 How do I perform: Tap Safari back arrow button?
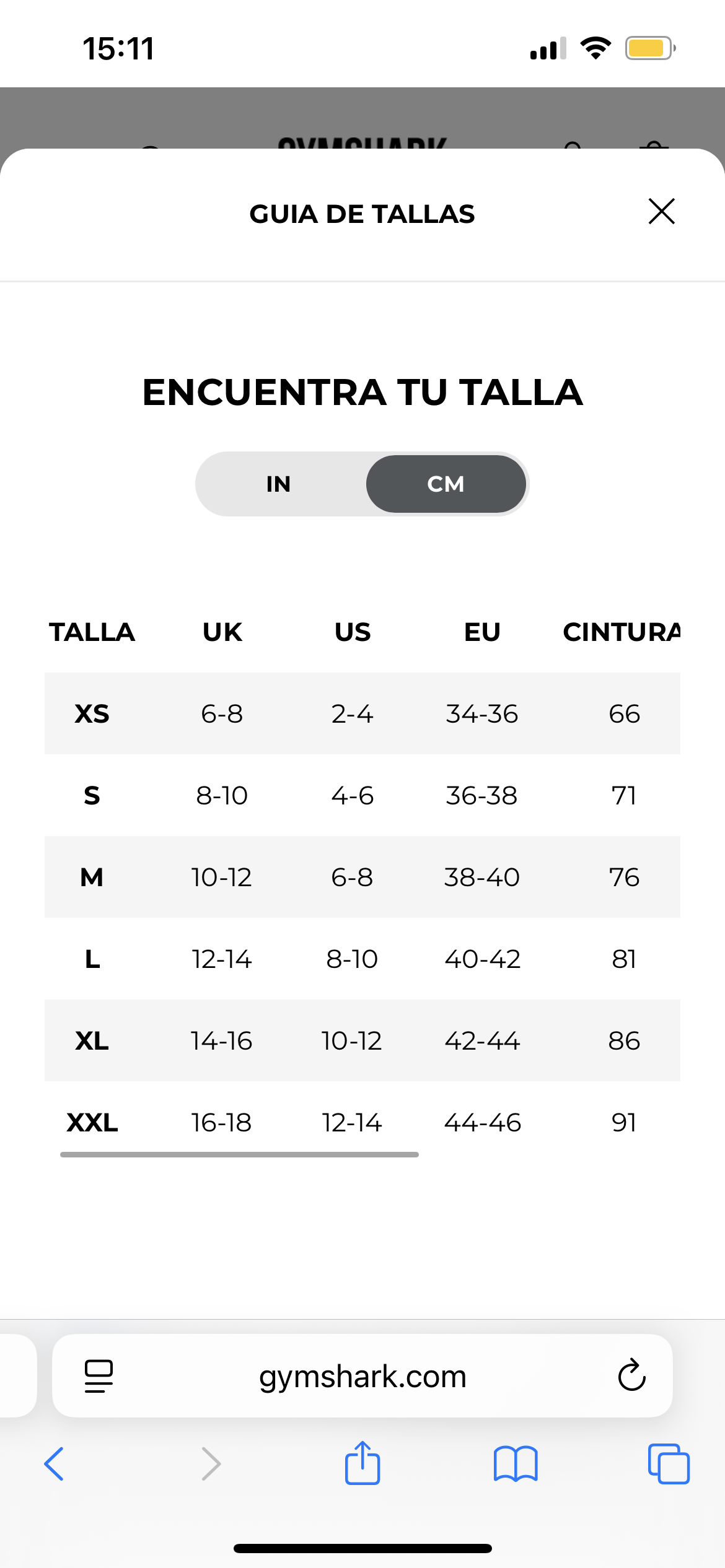[x=54, y=1464]
